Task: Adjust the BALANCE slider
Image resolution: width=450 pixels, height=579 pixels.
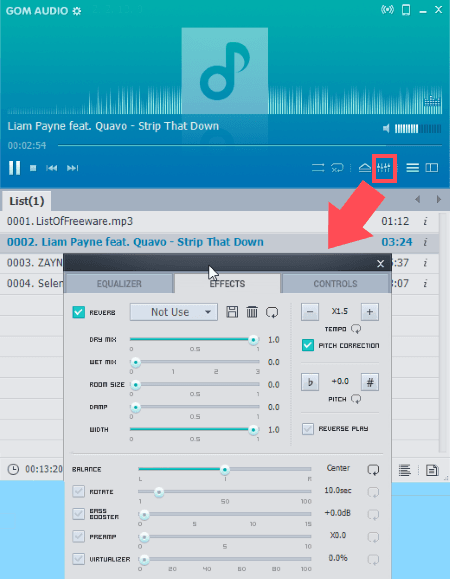Action: (224, 469)
